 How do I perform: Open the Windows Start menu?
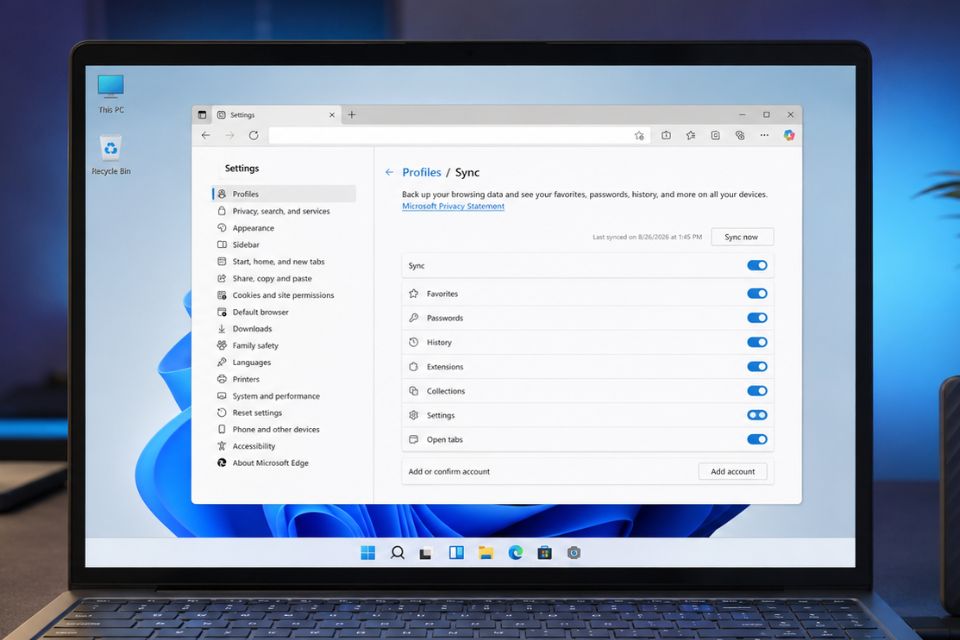[x=368, y=553]
